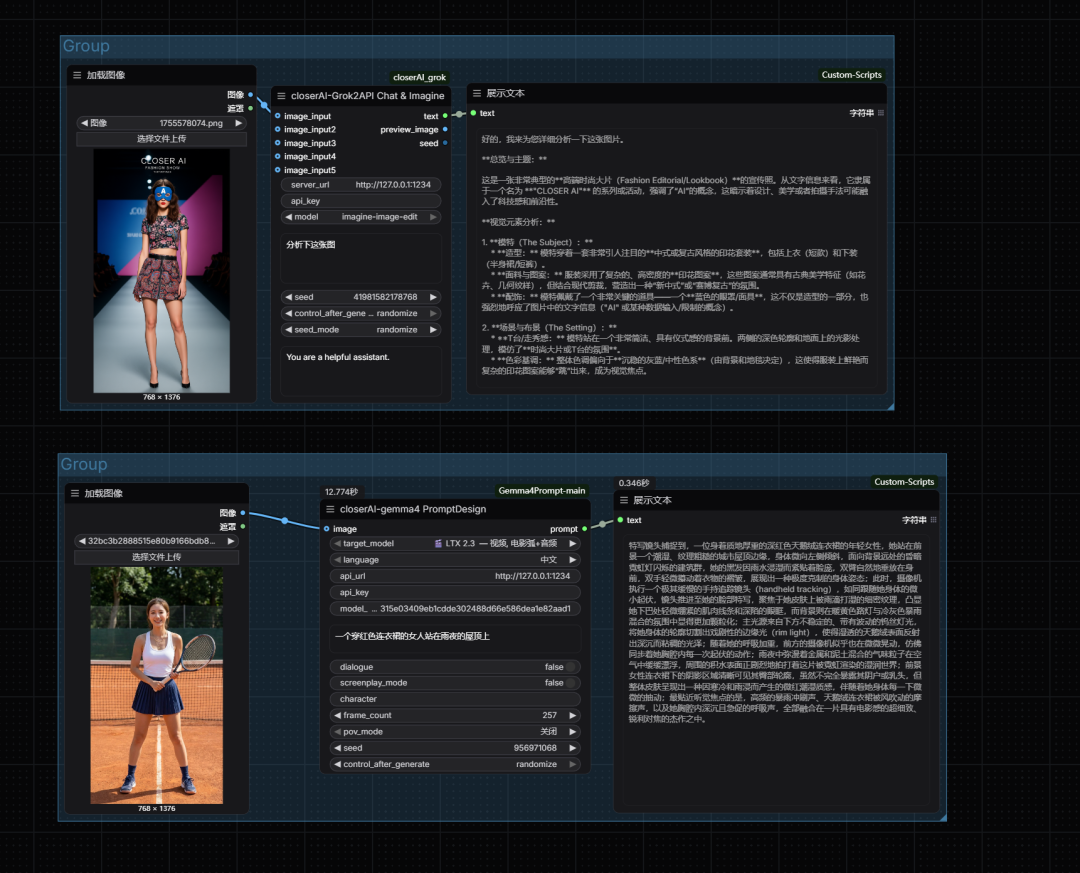Increase frame_count 257 with right arrow
This screenshot has height=873, width=1080.
572,715
